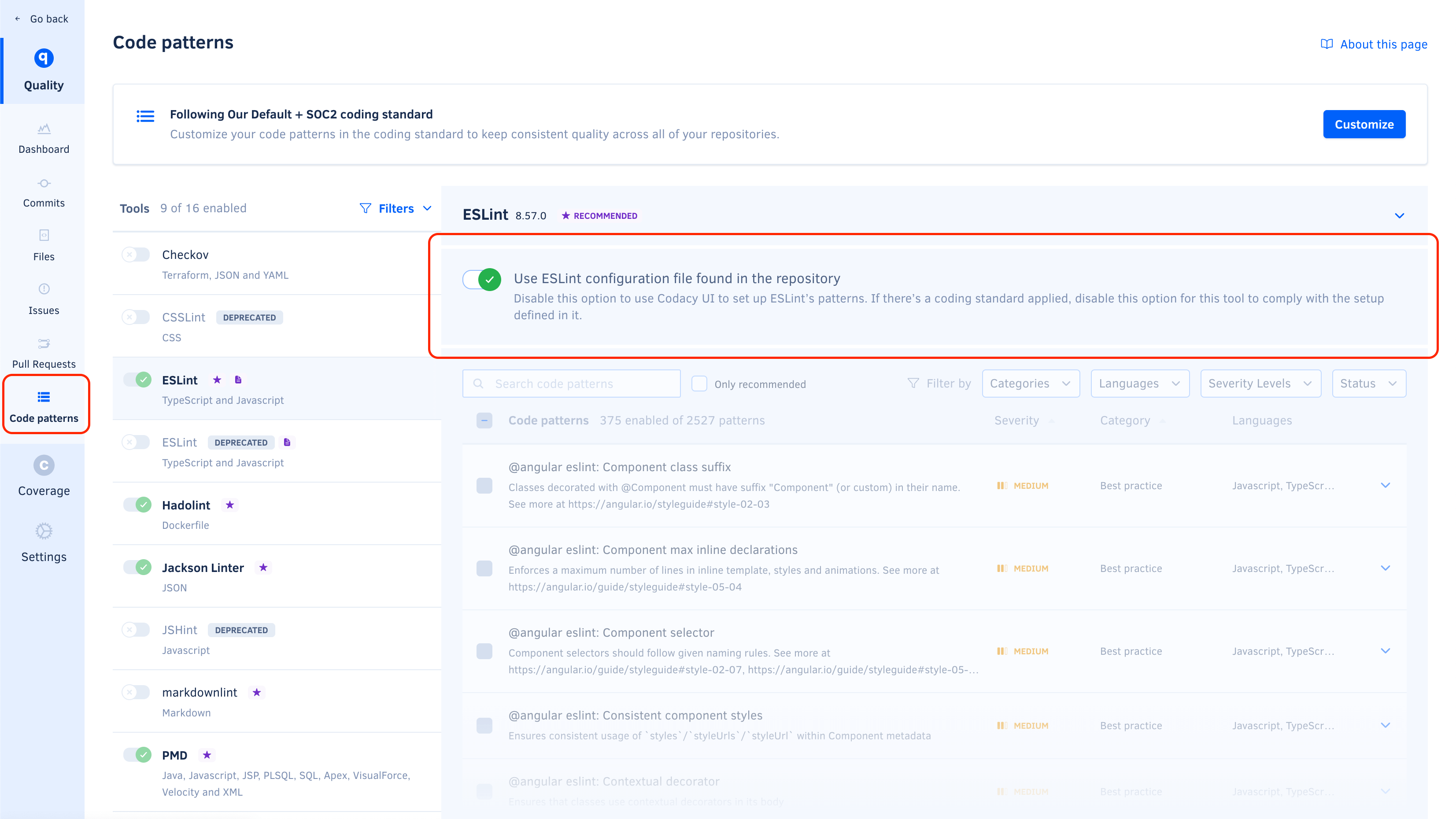Click the Code patterns list icon in sidebar
Screen dimensions: 1456x819
44,397
